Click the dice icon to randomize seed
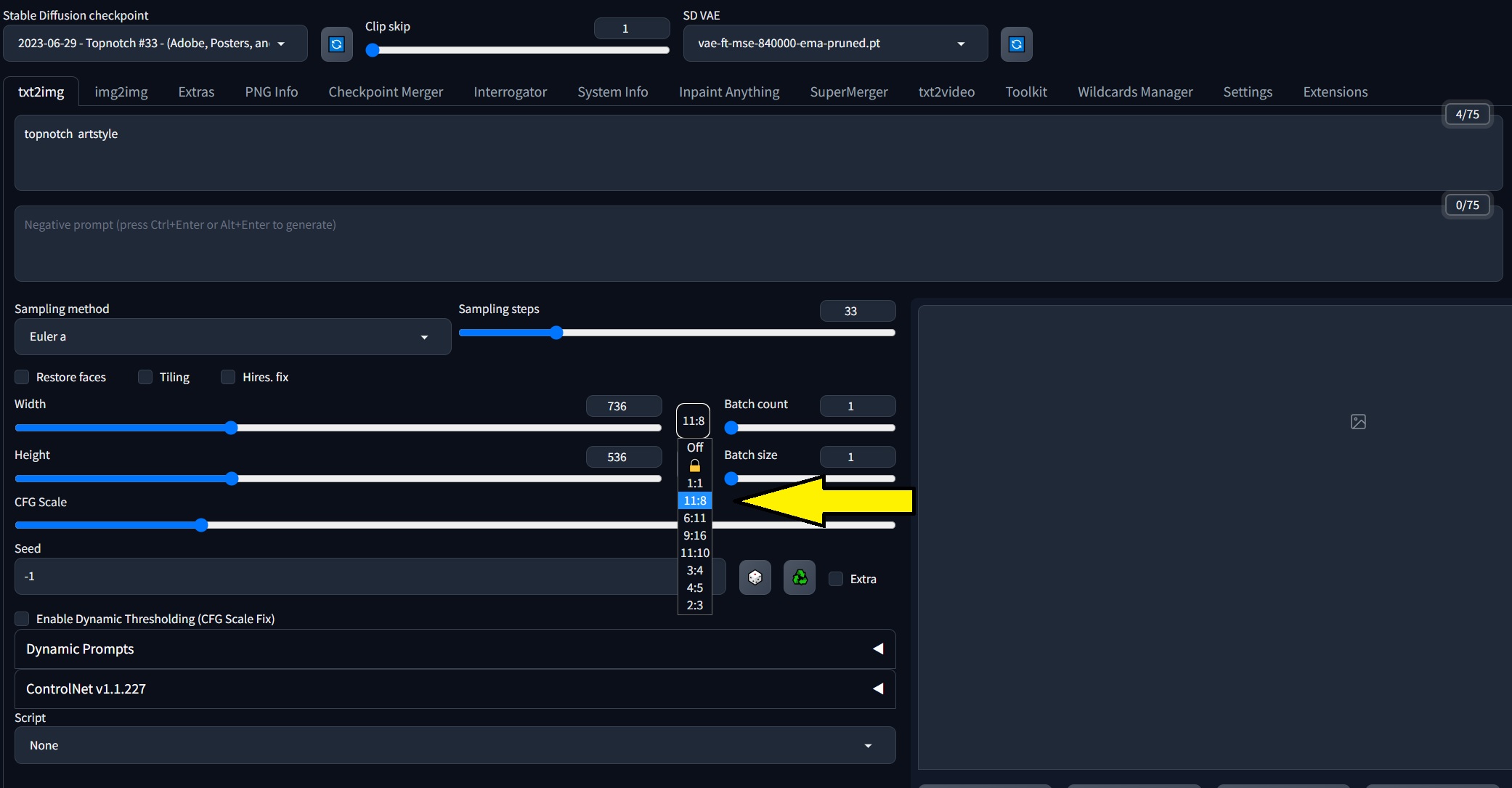This screenshot has height=788, width=1512. click(755, 577)
